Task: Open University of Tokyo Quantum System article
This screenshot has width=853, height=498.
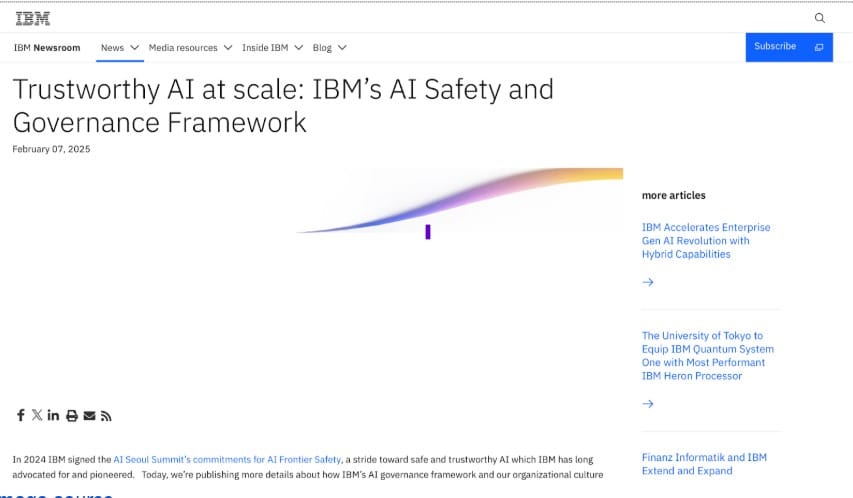Action: click(x=706, y=356)
